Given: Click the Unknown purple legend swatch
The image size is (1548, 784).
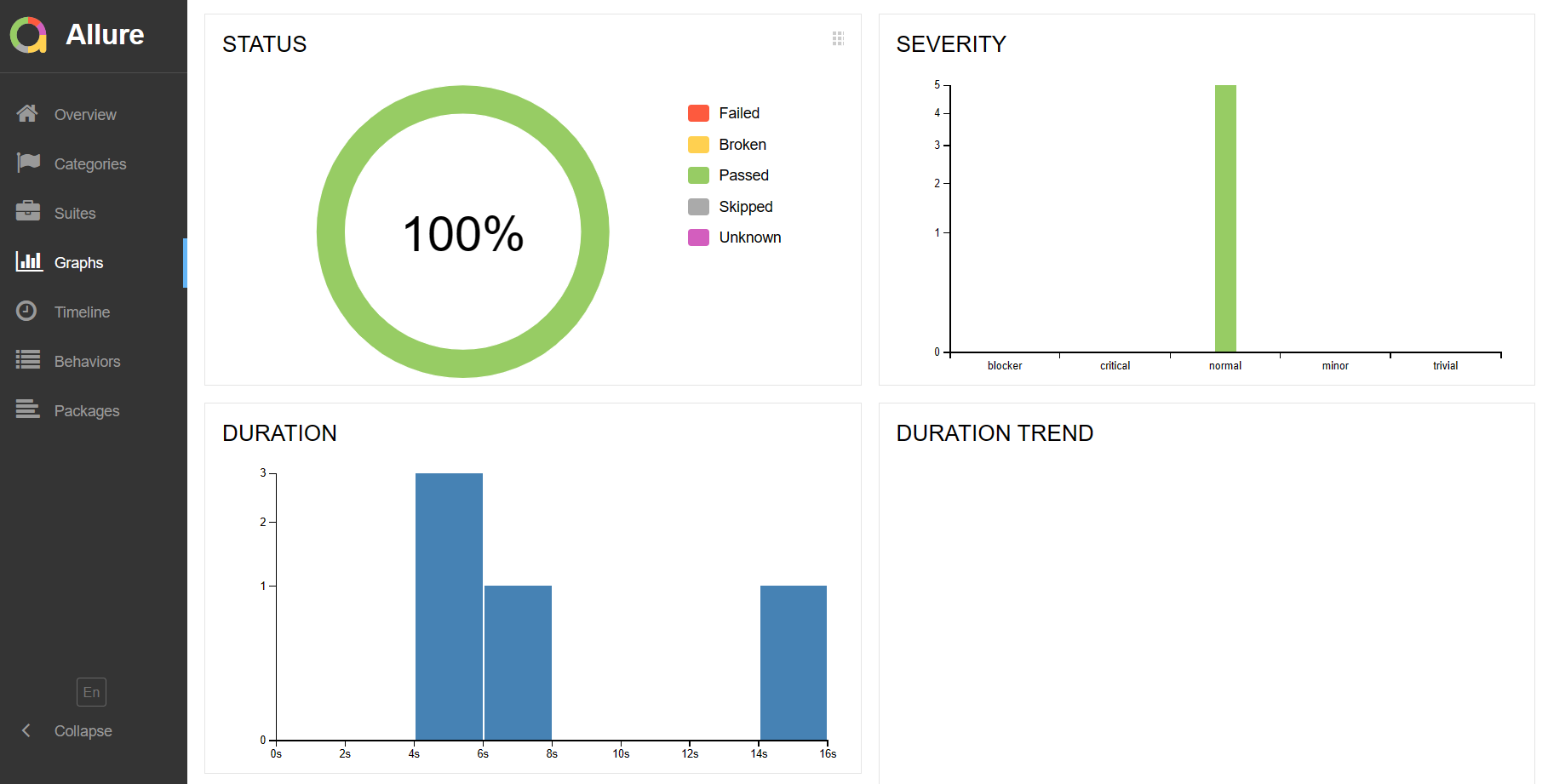Looking at the screenshot, I should click(x=698, y=237).
